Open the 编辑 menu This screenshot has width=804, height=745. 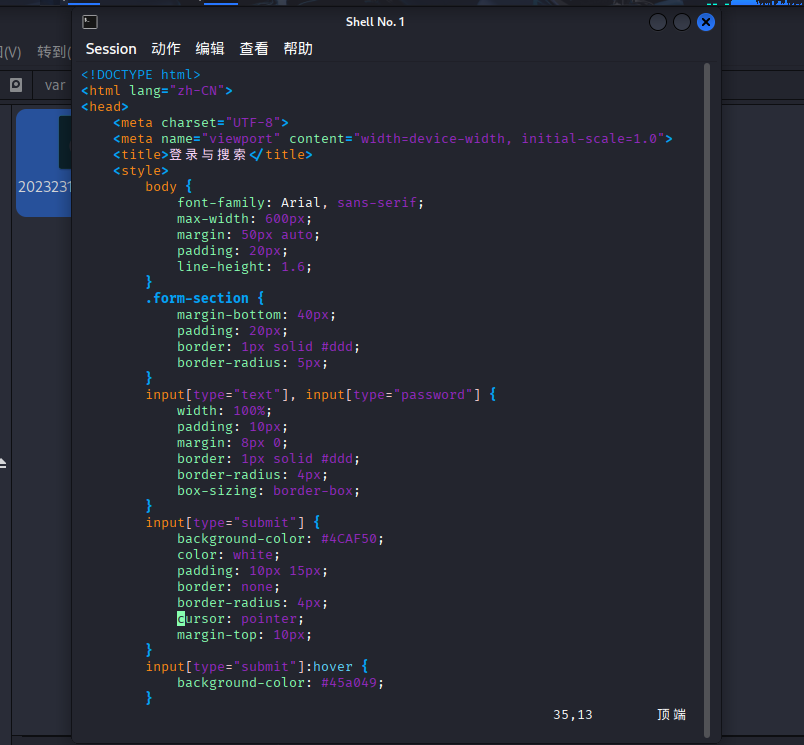pyautogui.click(x=210, y=49)
